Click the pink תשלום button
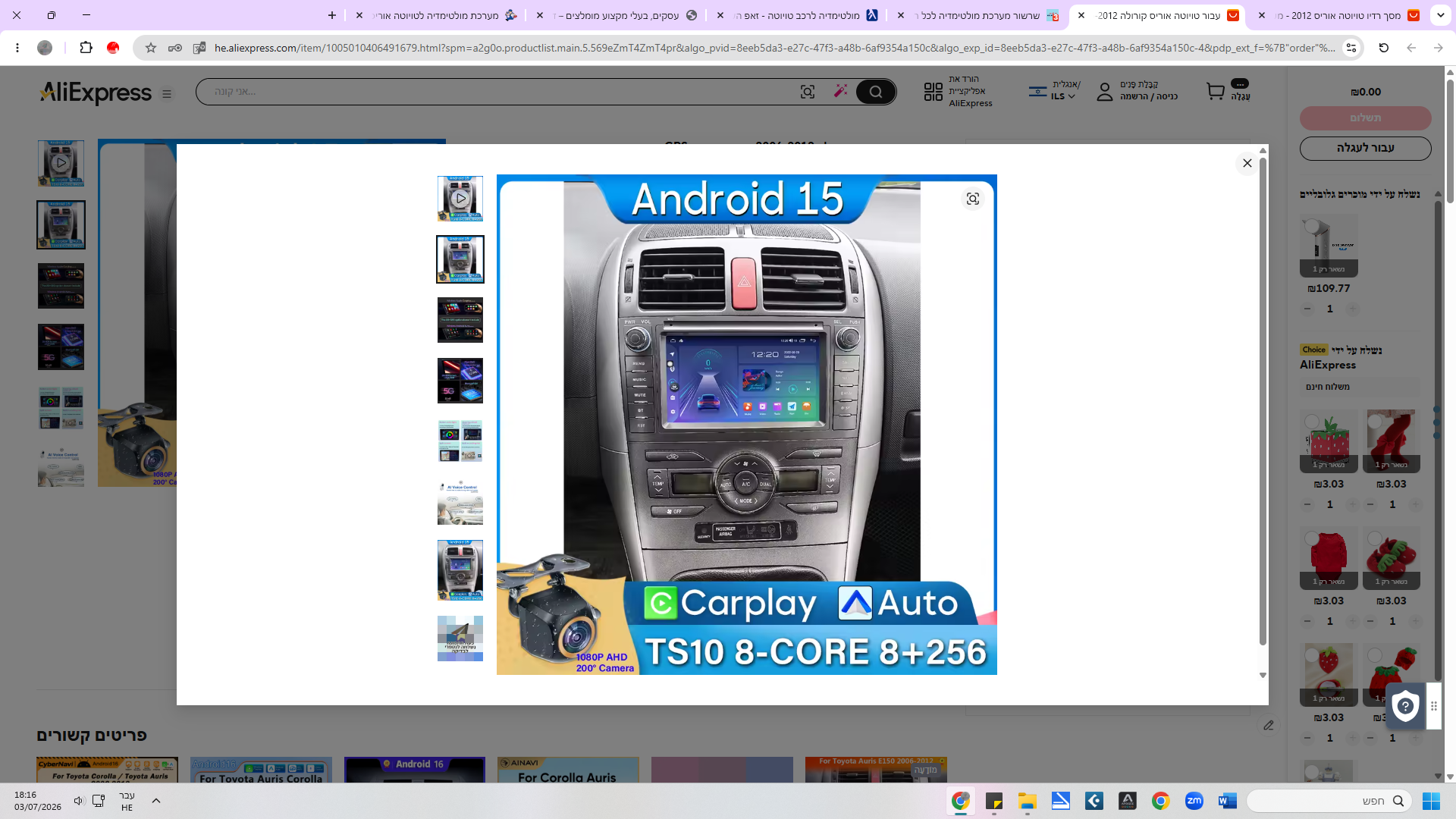Image resolution: width=1456 pixels, height=819 pixels. [1365, 118]
